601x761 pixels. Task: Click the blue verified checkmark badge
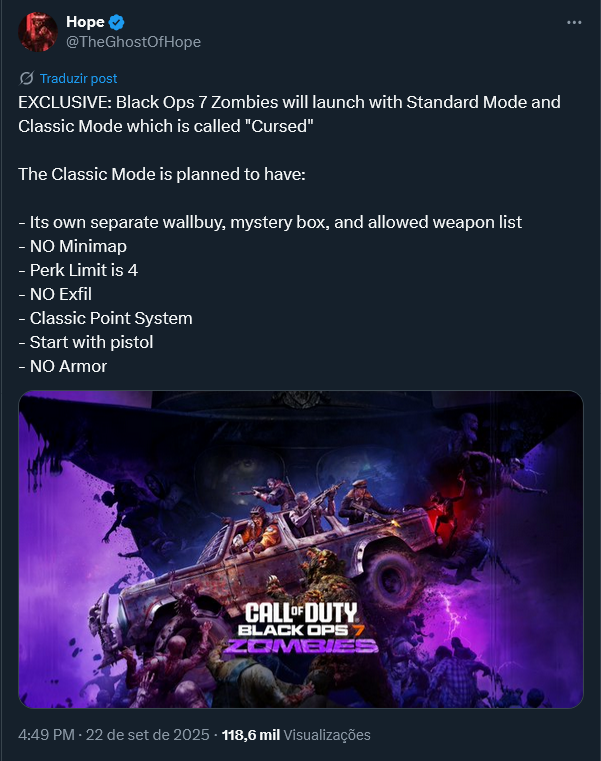117,22
